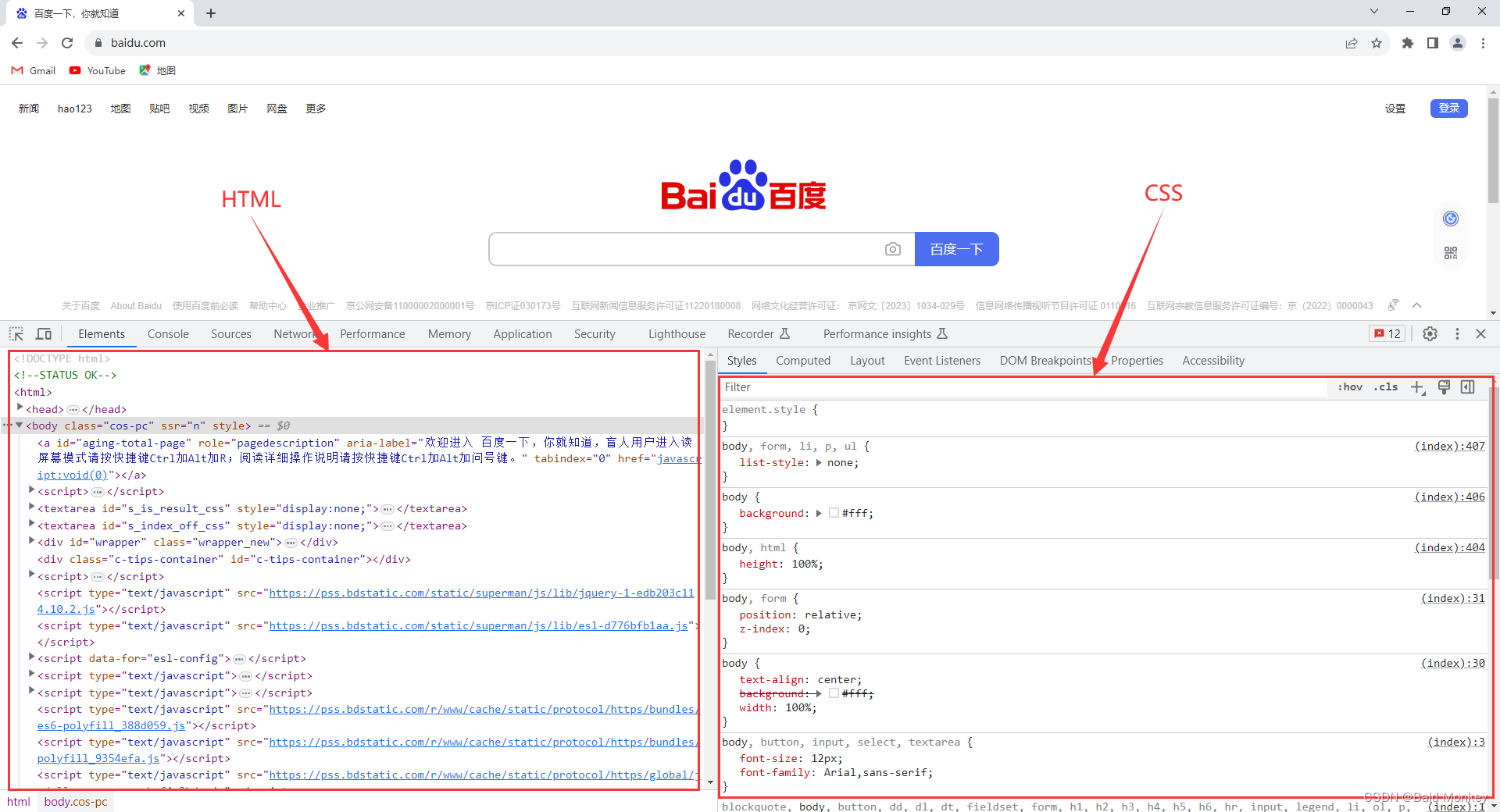Click the 12 issues error badge
1500x812 pixels.
coord(1387,334)
